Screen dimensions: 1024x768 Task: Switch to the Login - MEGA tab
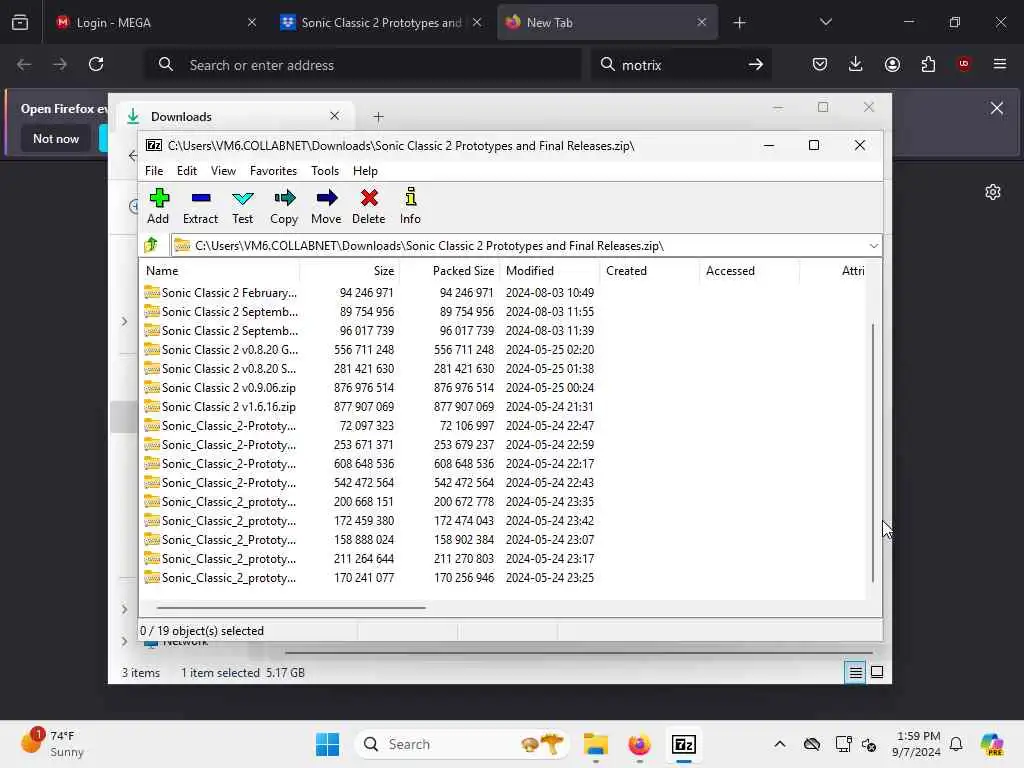[x=153, y=22]
